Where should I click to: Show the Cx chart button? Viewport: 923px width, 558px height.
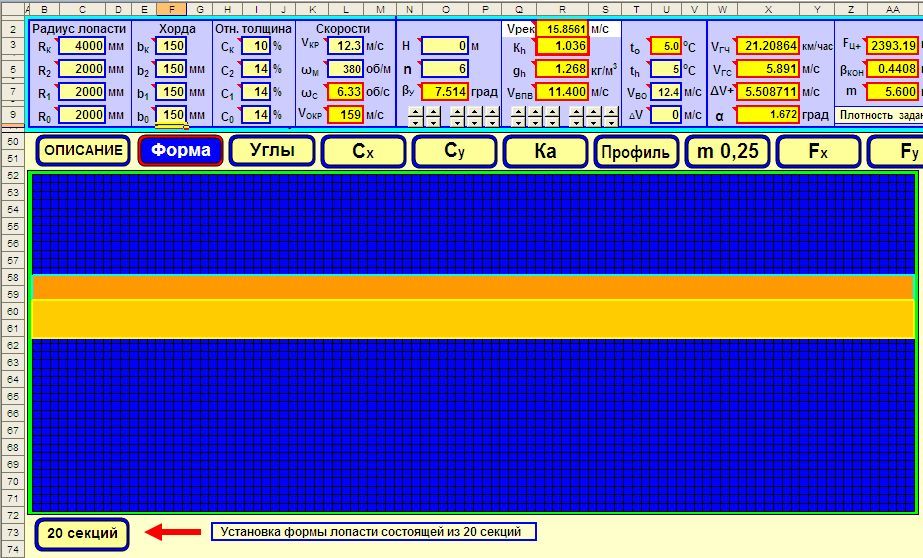tap(364, 152)
